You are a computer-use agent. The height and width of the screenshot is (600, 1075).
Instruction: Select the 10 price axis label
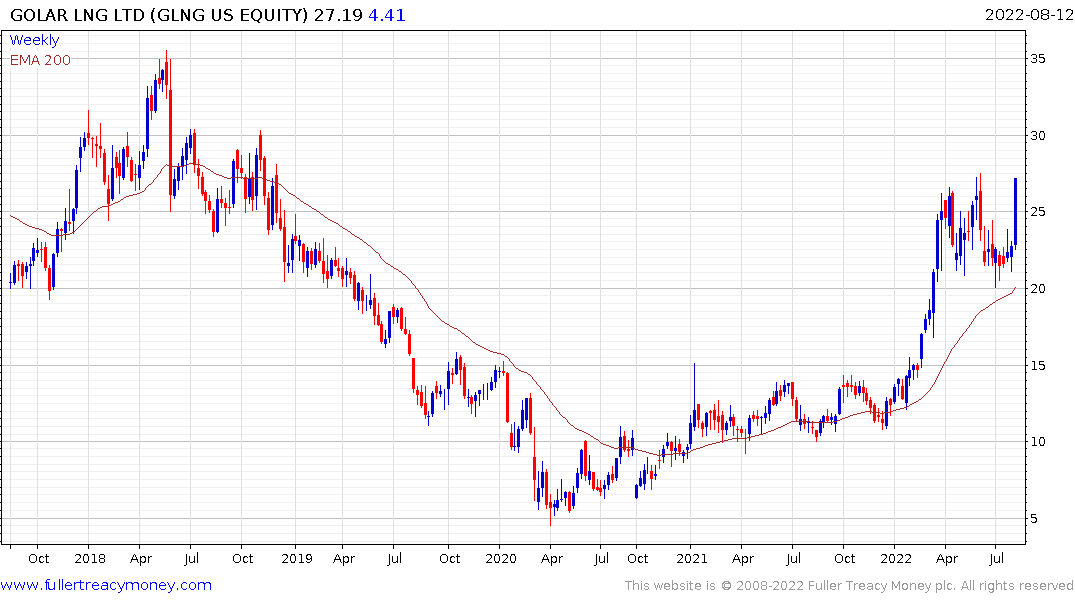pos(1037,442)
